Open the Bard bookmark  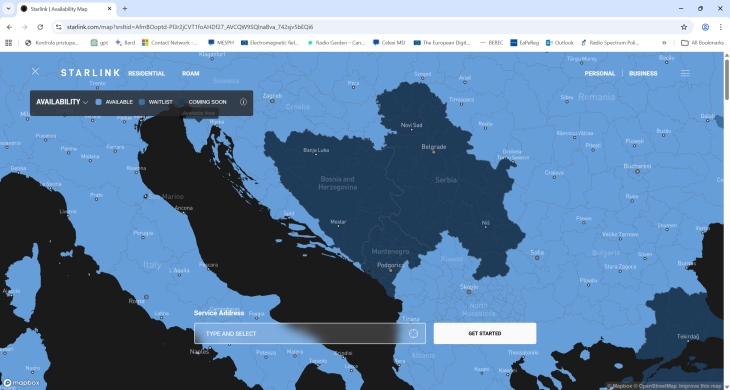[x=125, y=42]
